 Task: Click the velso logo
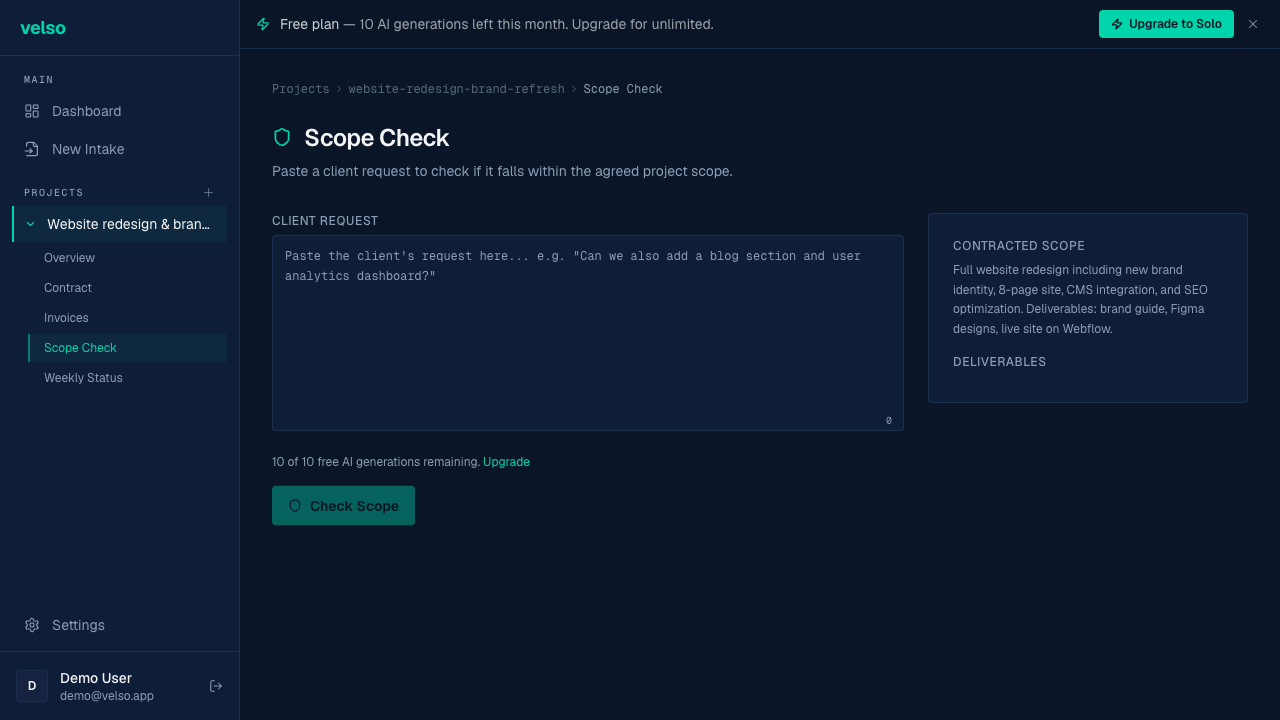(x=43, y=28)
